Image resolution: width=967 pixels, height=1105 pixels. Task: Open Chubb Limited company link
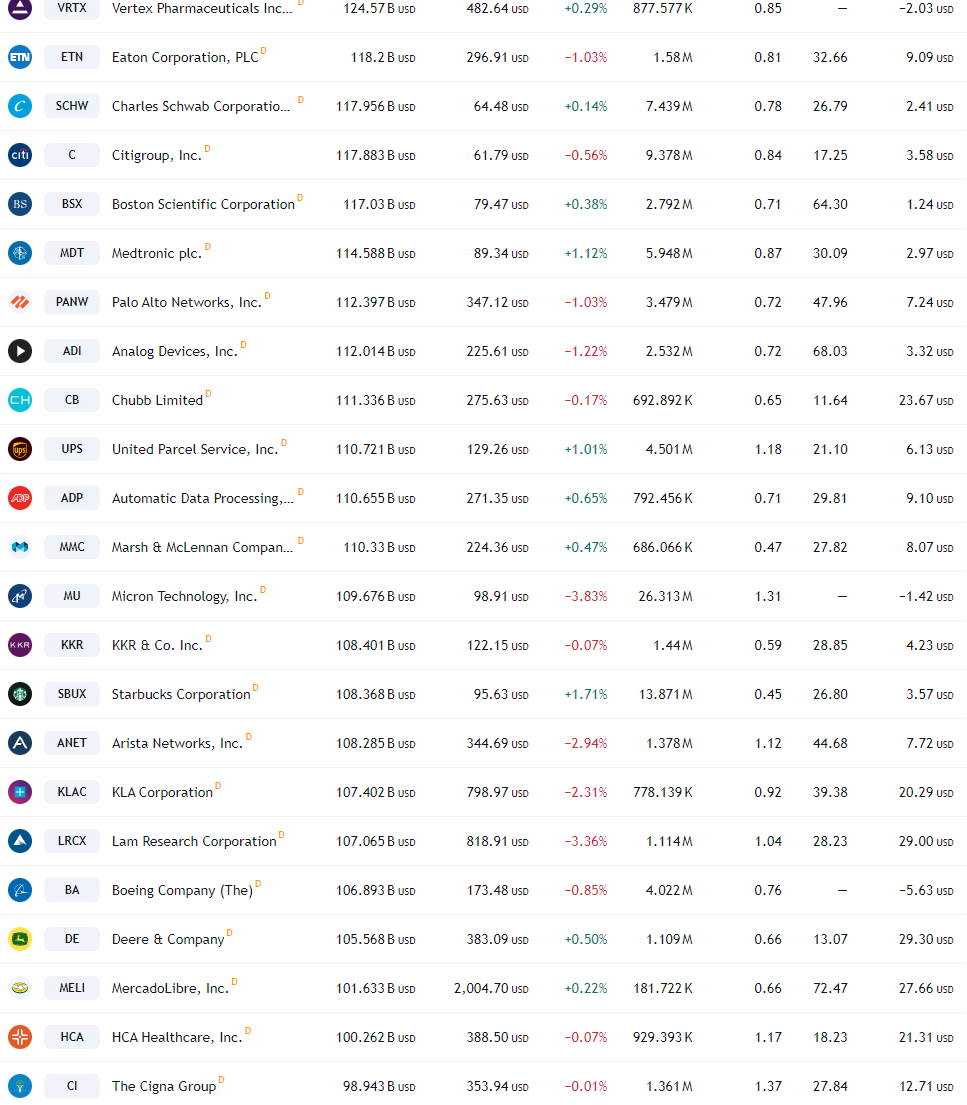click(x=157, y=400)
